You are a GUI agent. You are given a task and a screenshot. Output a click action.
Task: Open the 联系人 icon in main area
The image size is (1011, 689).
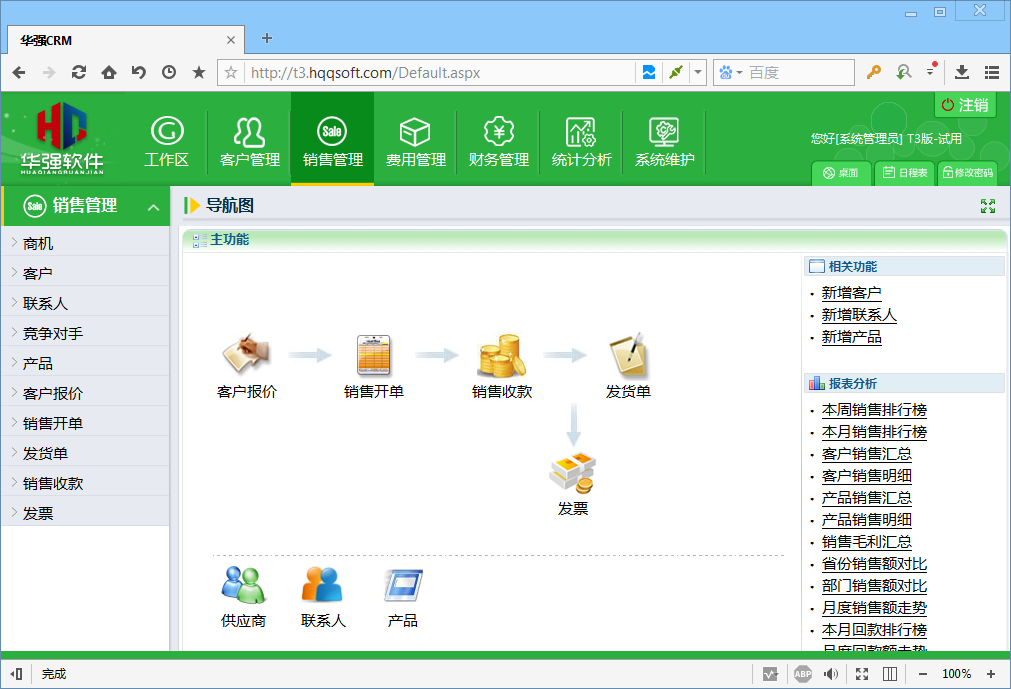click(x=322, y=585)
